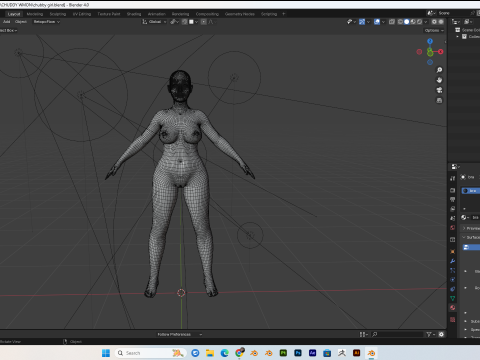Switch to material preview shading

(x=413, y=22)
